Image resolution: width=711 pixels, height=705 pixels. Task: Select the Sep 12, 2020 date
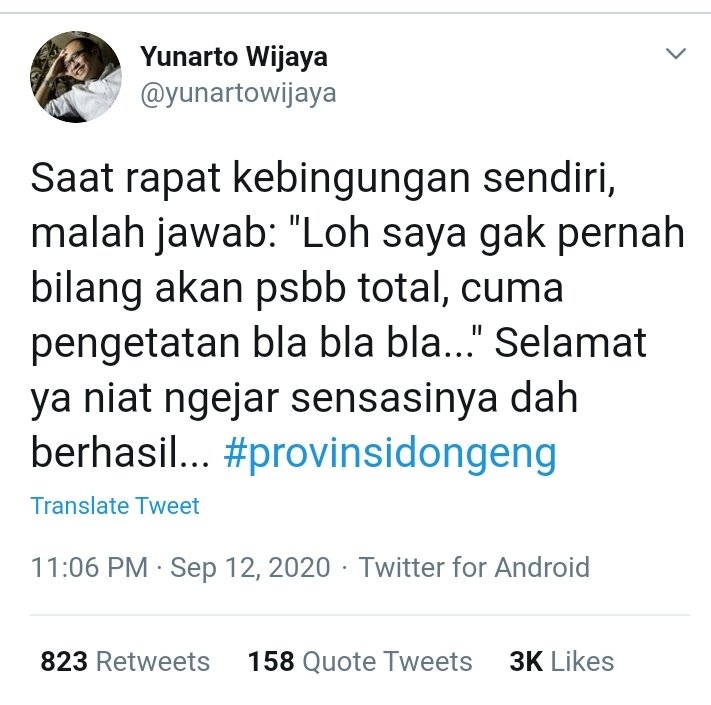click(250, 568)
